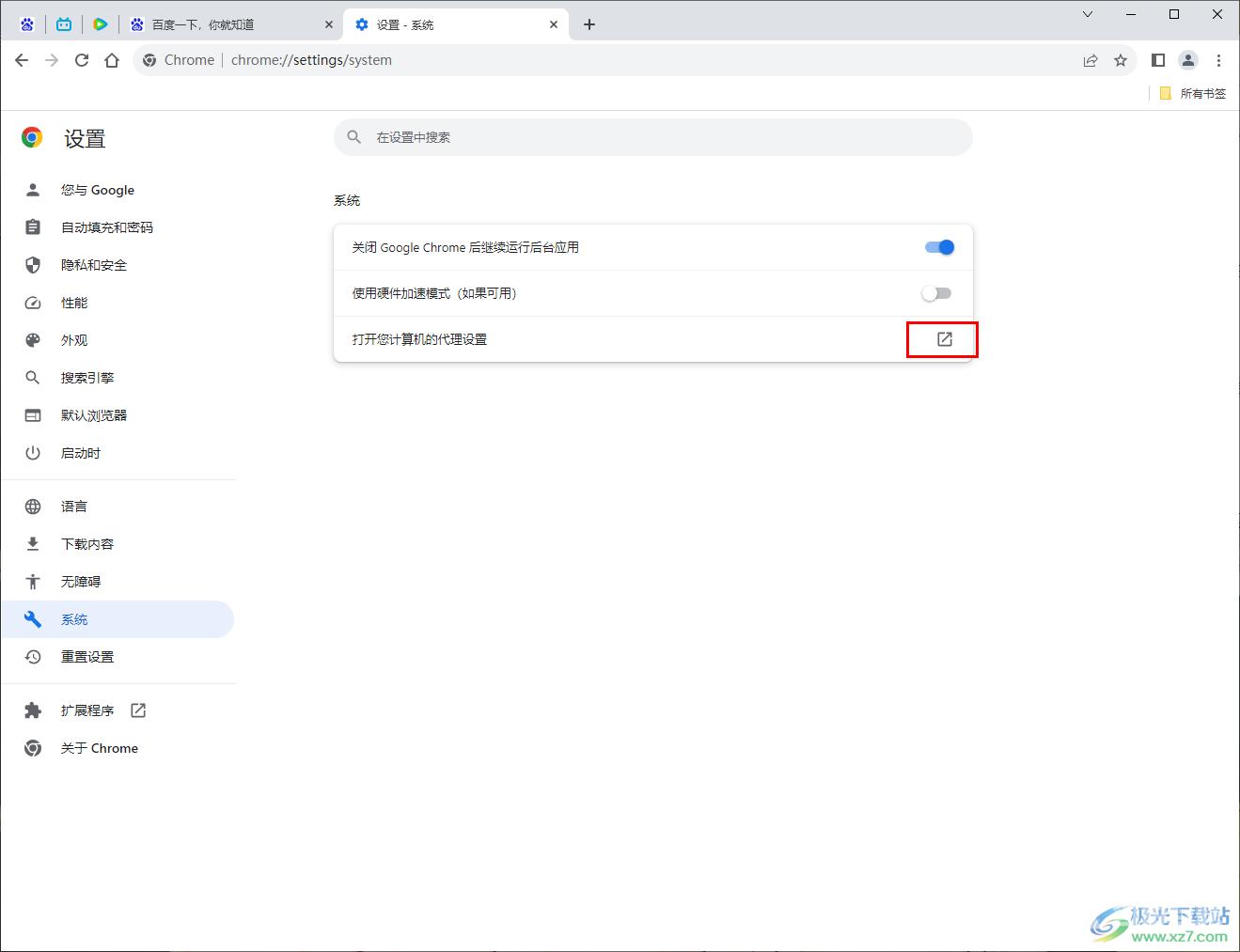
Task: Open 扩展程序 extensions page link
Action: pyautogui.click(x=118, y=710)
